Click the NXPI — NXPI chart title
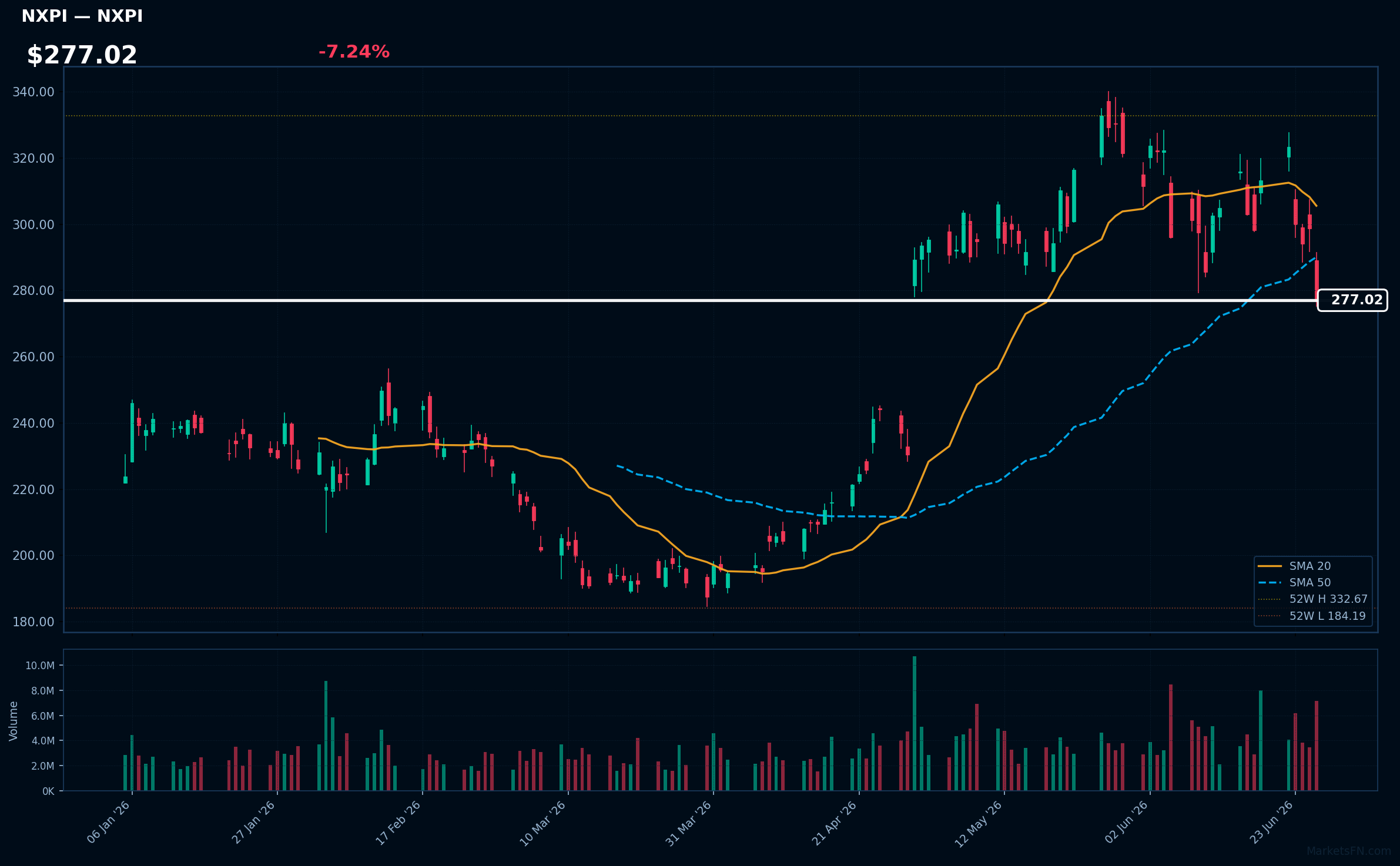Screen dimensions: 1400x866 (82, 16)
